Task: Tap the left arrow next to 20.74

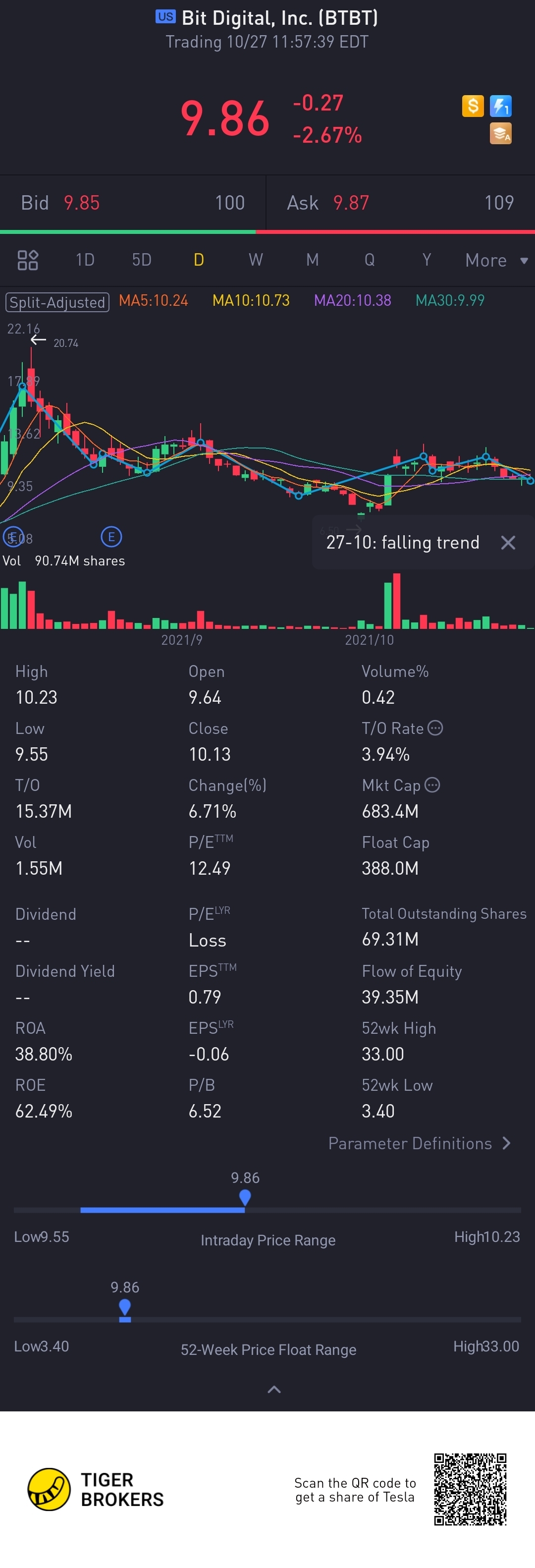Action: (x=38, y=339)
